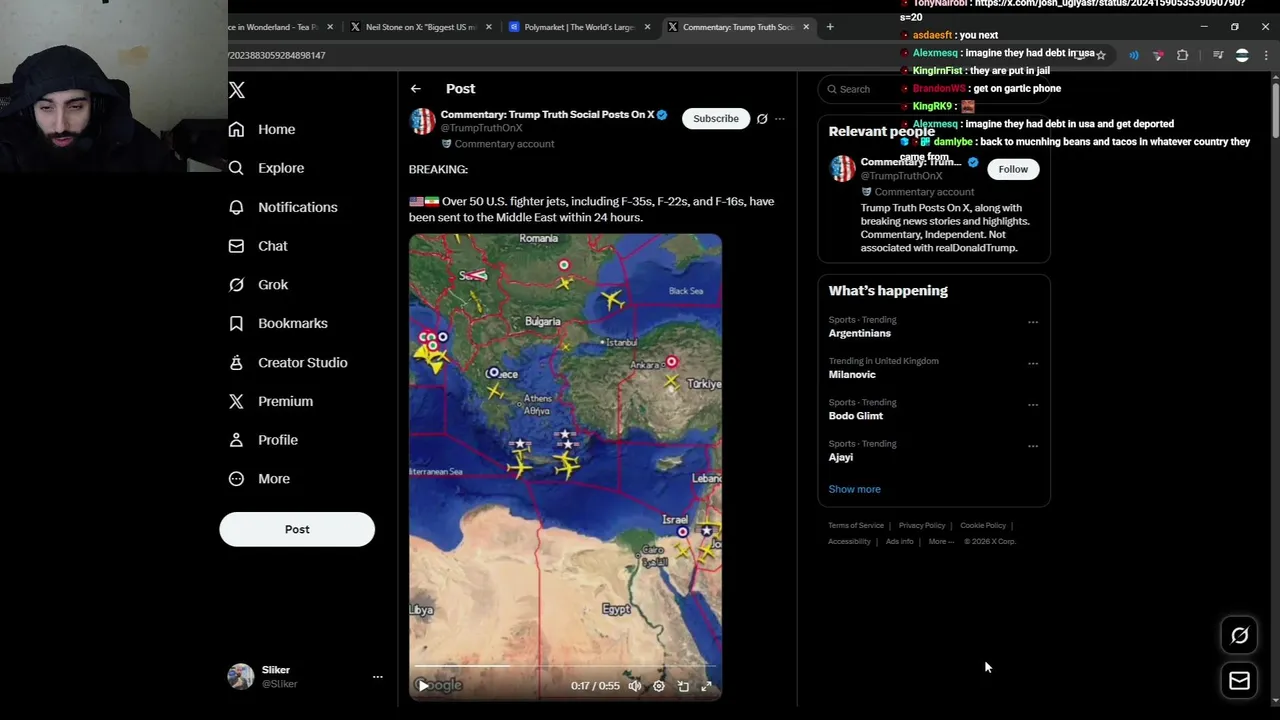The image size is (1280, 720).
Task: Toggle picture-in-picture on the video
Action: [683, 686]
